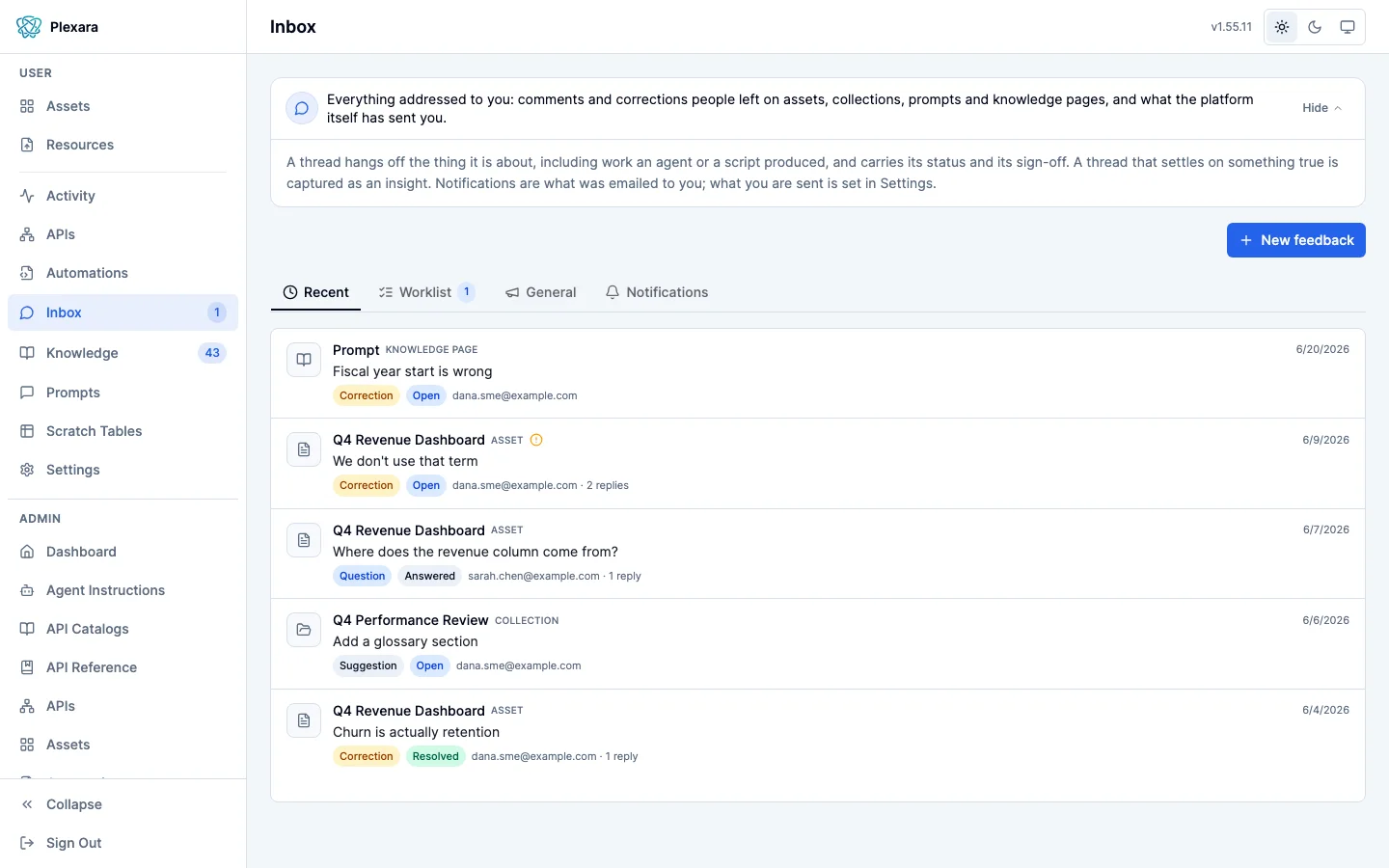Click the USER section Assets grid icon

(27, 106)
